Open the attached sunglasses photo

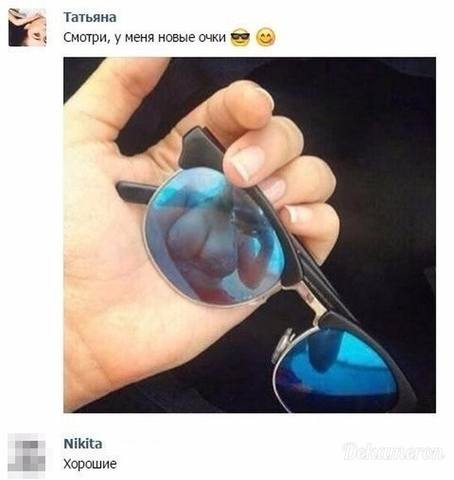250,235
